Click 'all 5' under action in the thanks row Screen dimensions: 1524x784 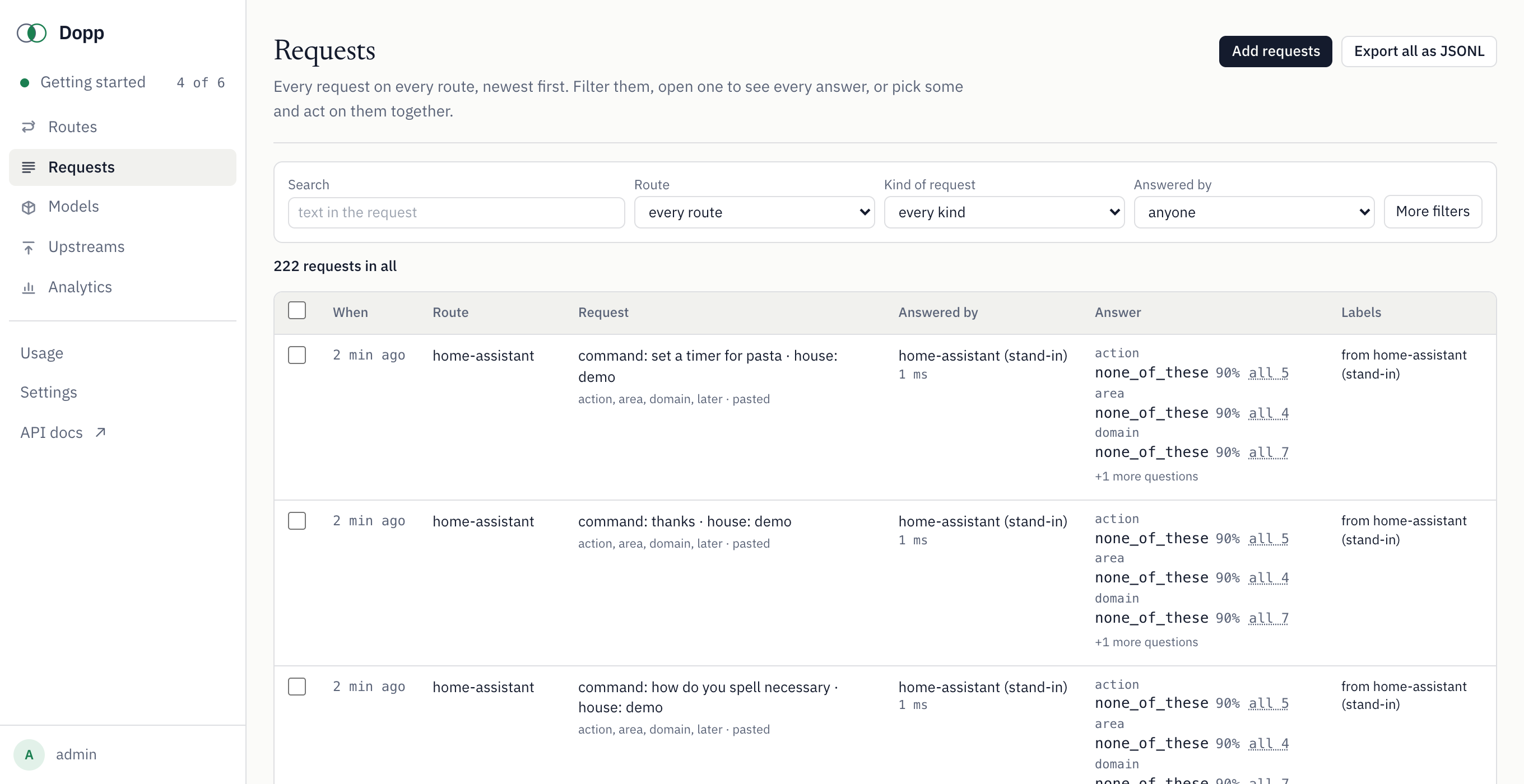pos(1268,539)
